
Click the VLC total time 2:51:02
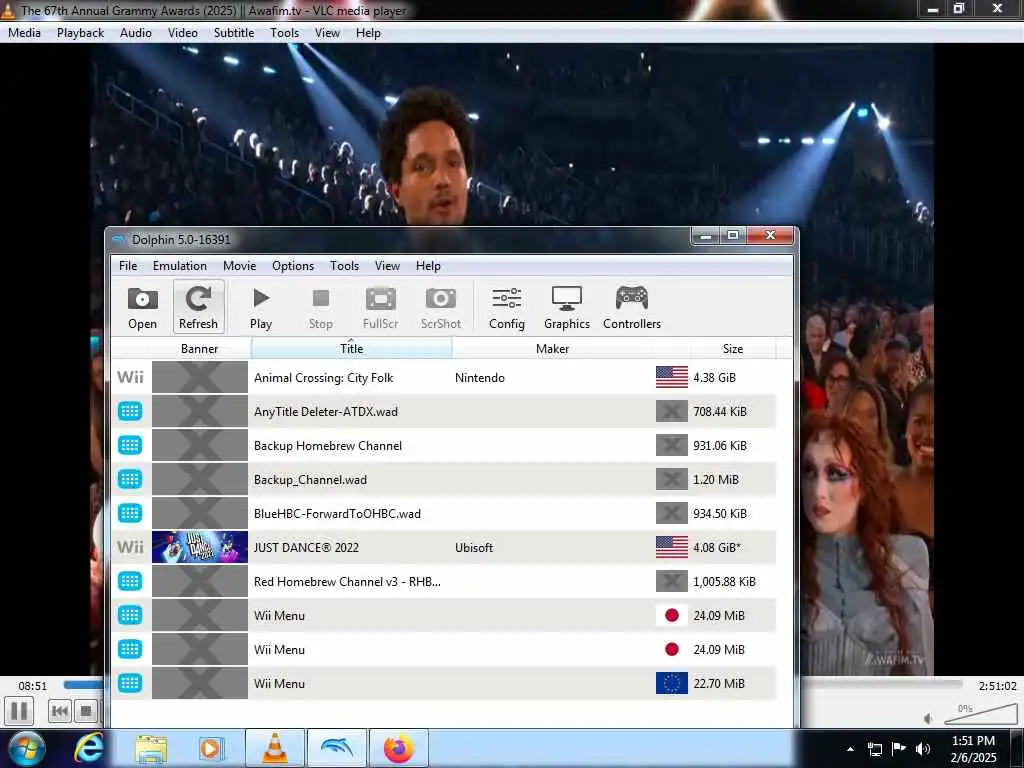coord(997,686)
